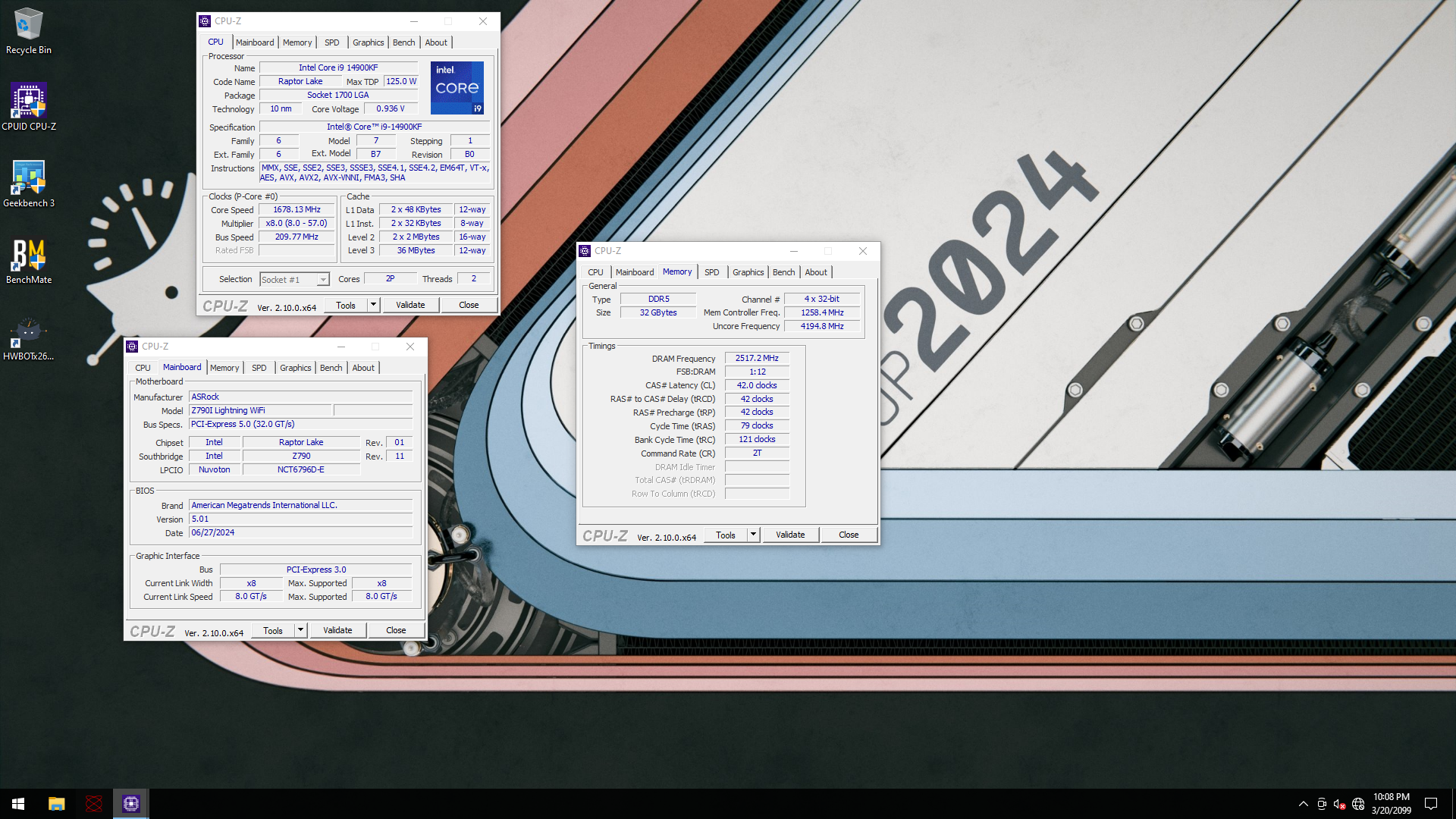Open BenchMate desktop shortcut
Viewport: 1456px width, 819px height.
[x=29, y=261]
